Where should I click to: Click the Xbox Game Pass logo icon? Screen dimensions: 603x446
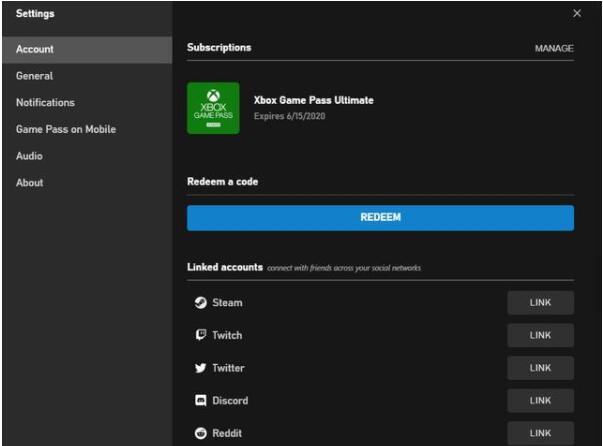pos(213,108)
